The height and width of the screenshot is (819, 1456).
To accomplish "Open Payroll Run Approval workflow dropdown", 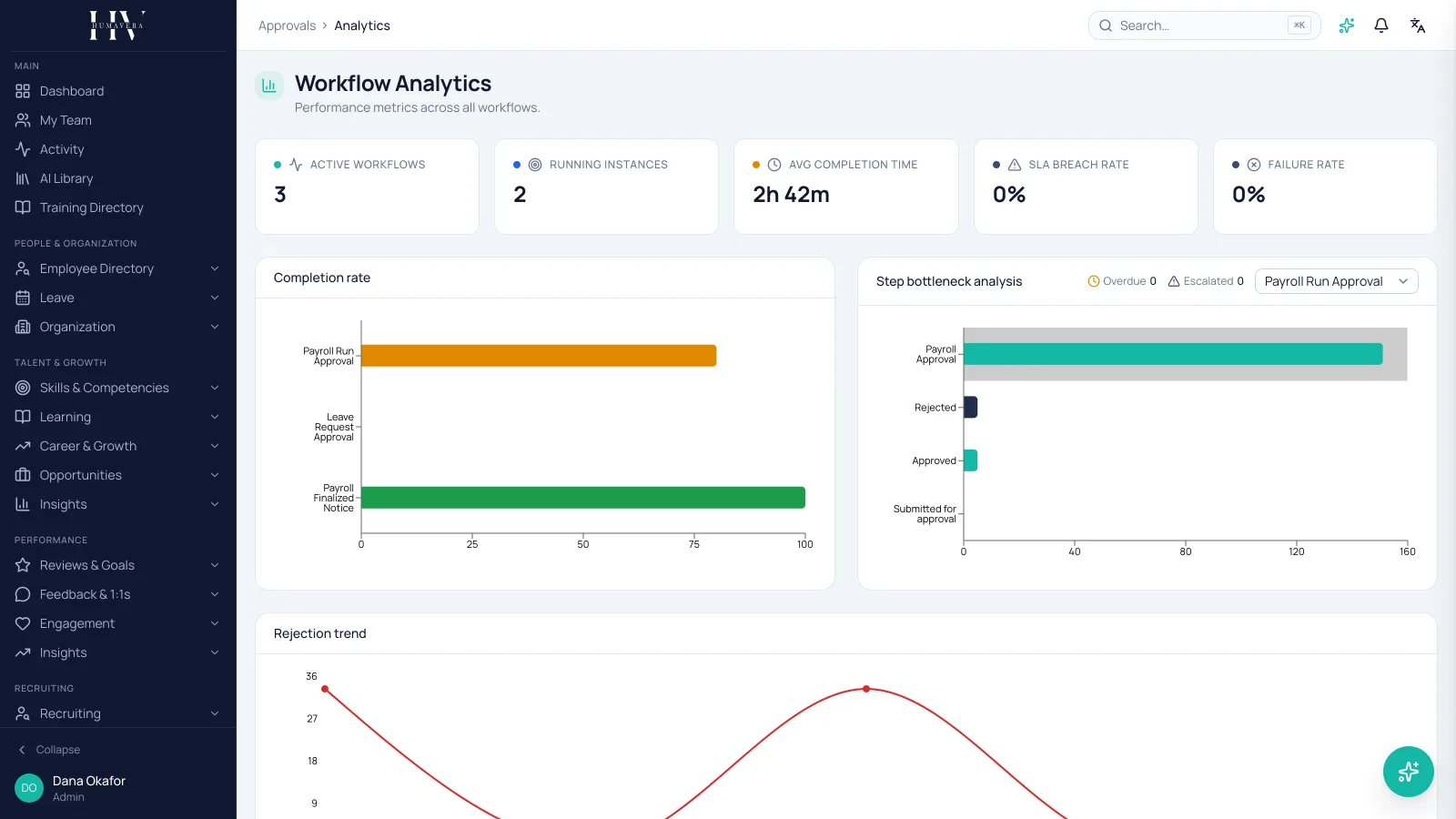I will pyautogui.click(x=1336, y=281).
